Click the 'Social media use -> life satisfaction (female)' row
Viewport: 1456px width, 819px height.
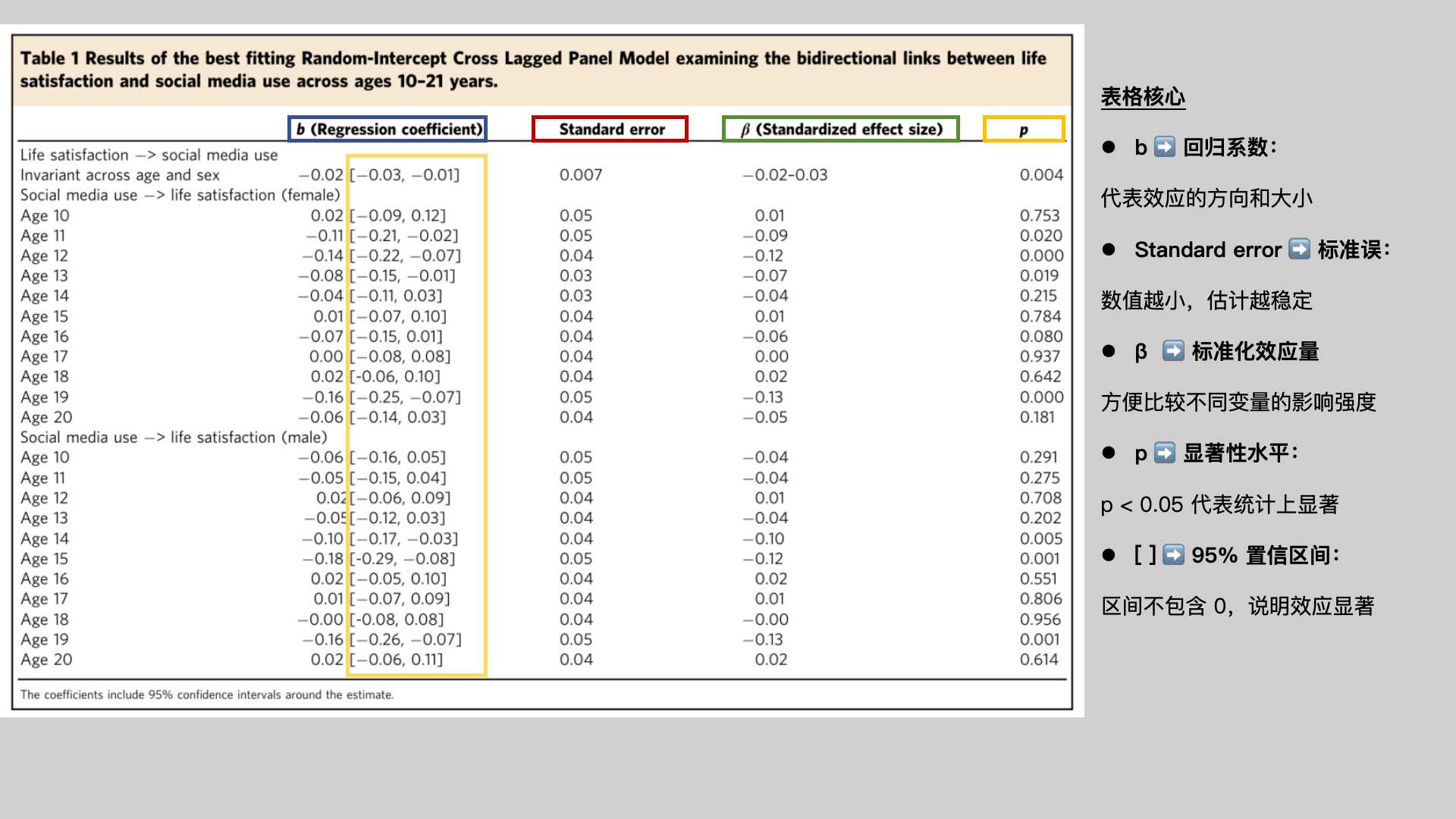point(180,195)
